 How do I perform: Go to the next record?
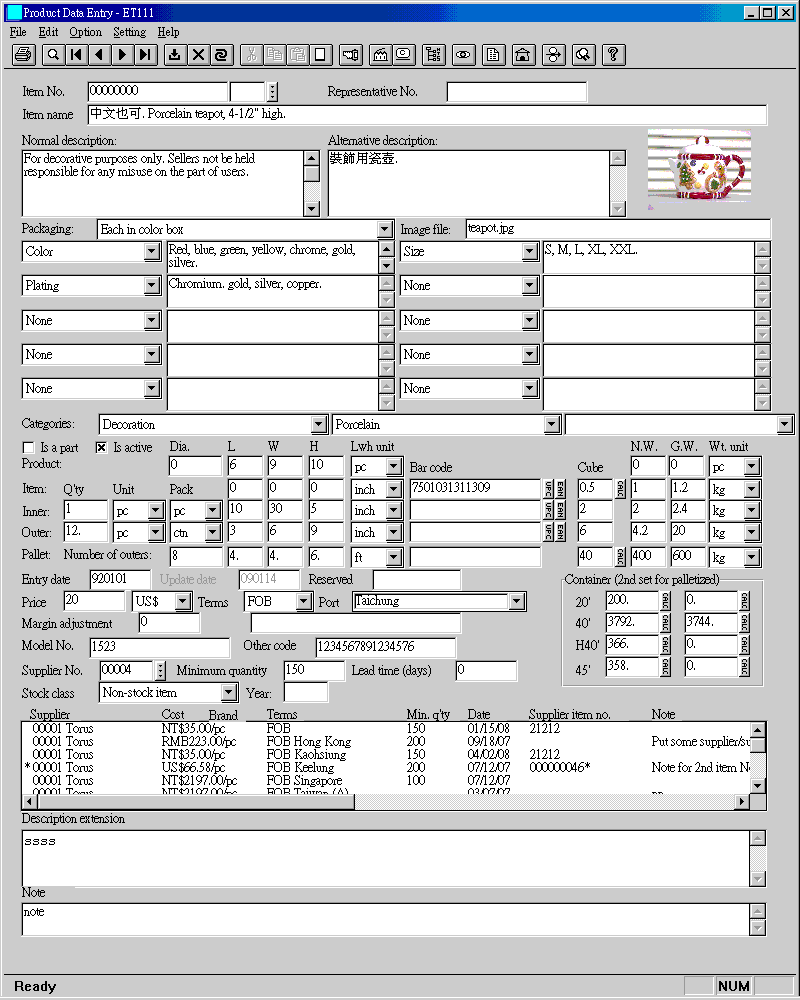122,55
